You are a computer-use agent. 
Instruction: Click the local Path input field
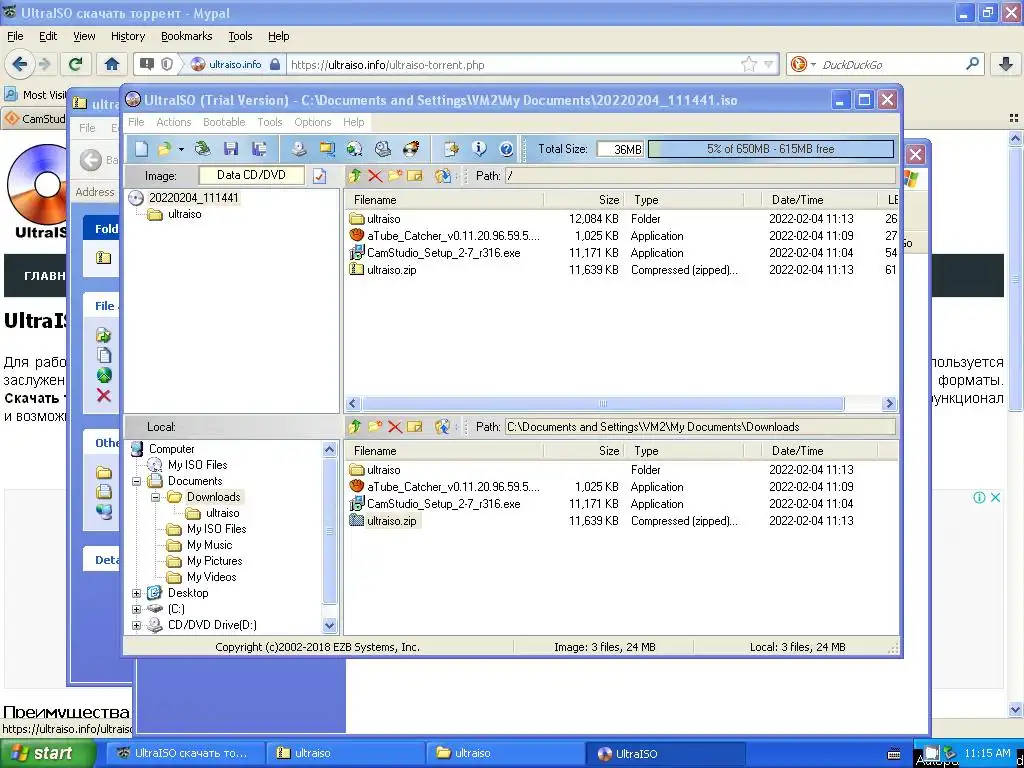(700, 427)
